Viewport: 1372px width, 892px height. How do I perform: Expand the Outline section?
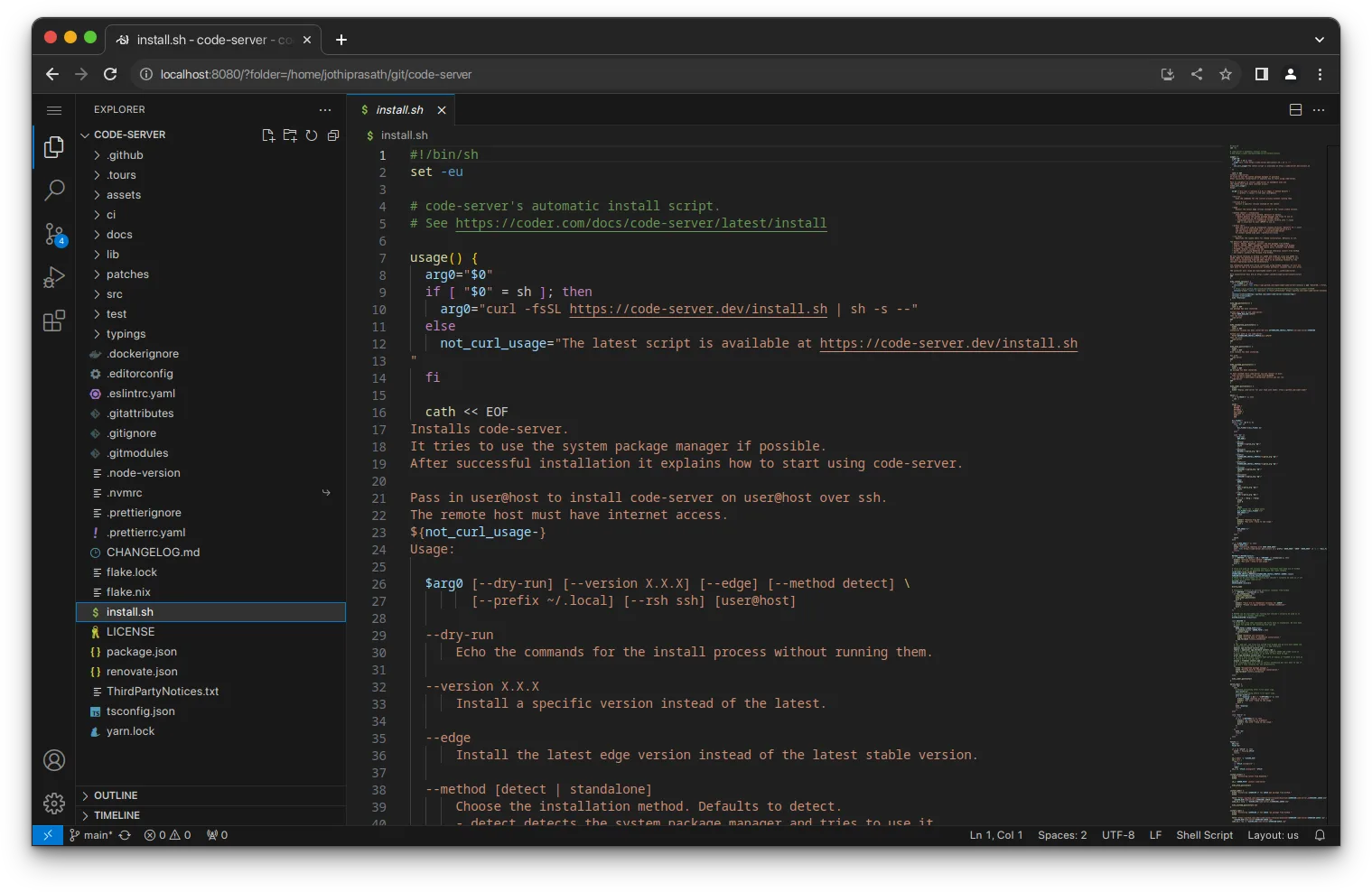tap(117, 794)
